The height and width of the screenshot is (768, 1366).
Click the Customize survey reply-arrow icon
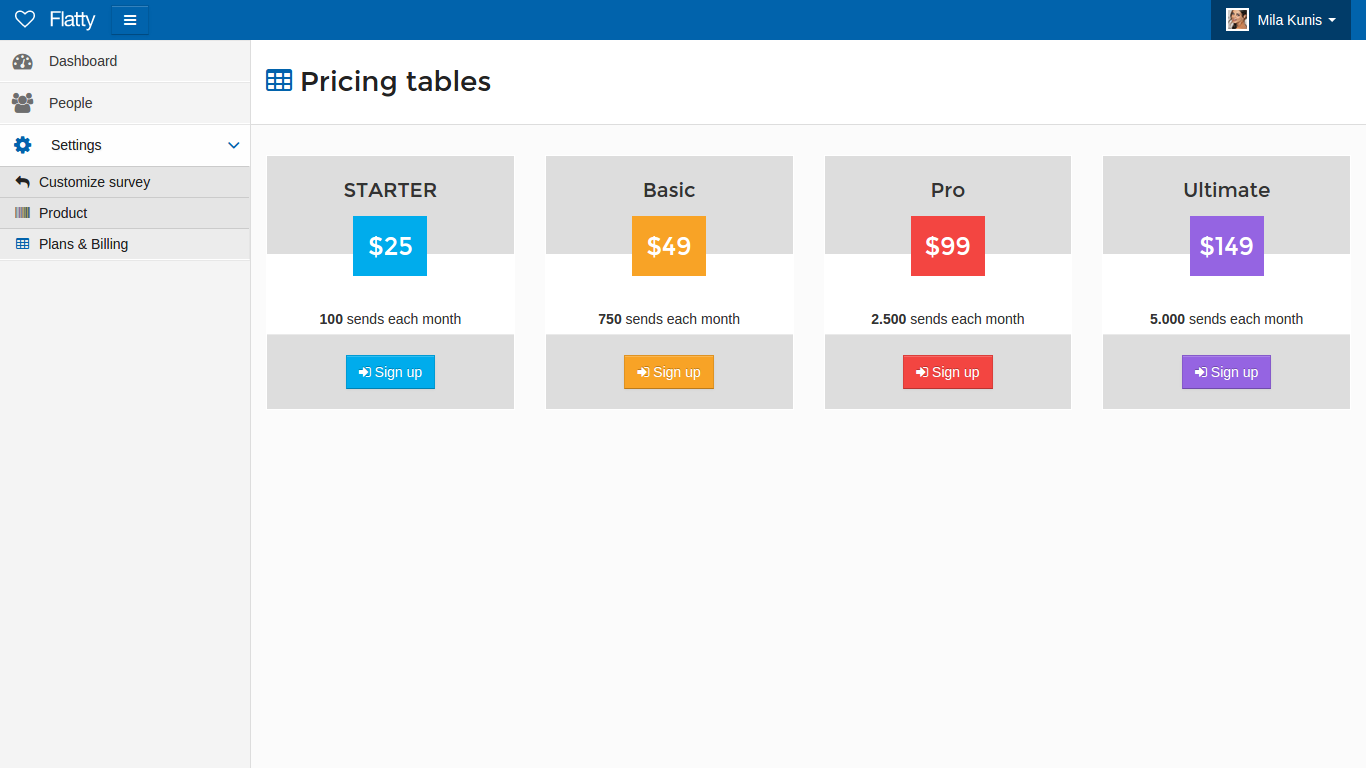[x=23, y=182]
